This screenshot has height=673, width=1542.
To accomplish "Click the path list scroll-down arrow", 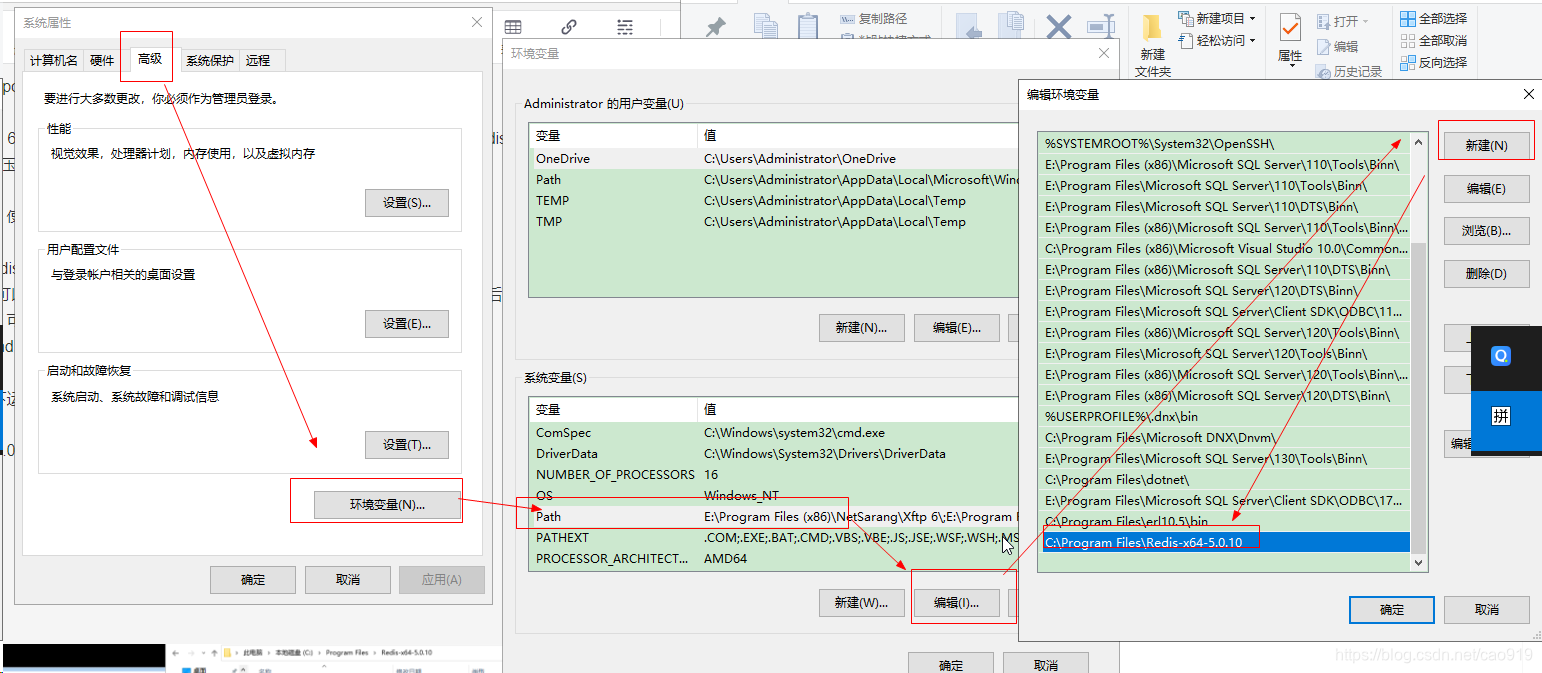I will pyautogui.click(x=1418, y=563).
